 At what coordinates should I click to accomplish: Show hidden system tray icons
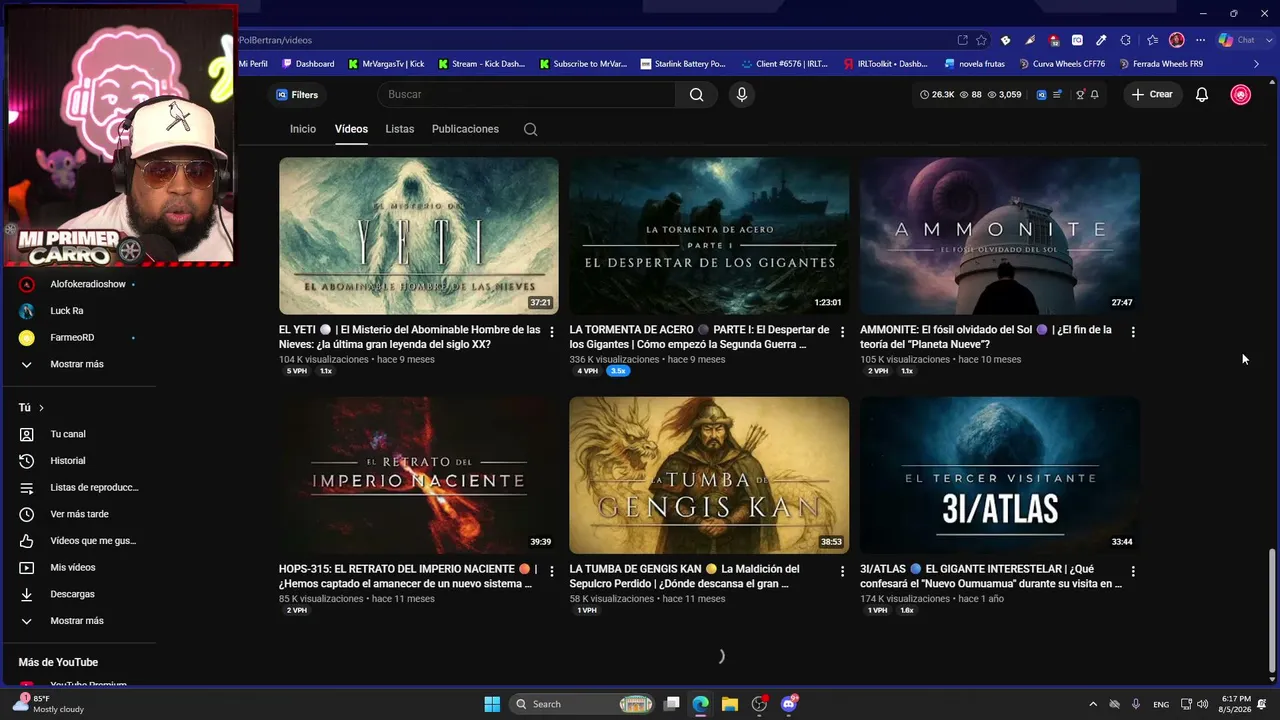click(1092, 704)
